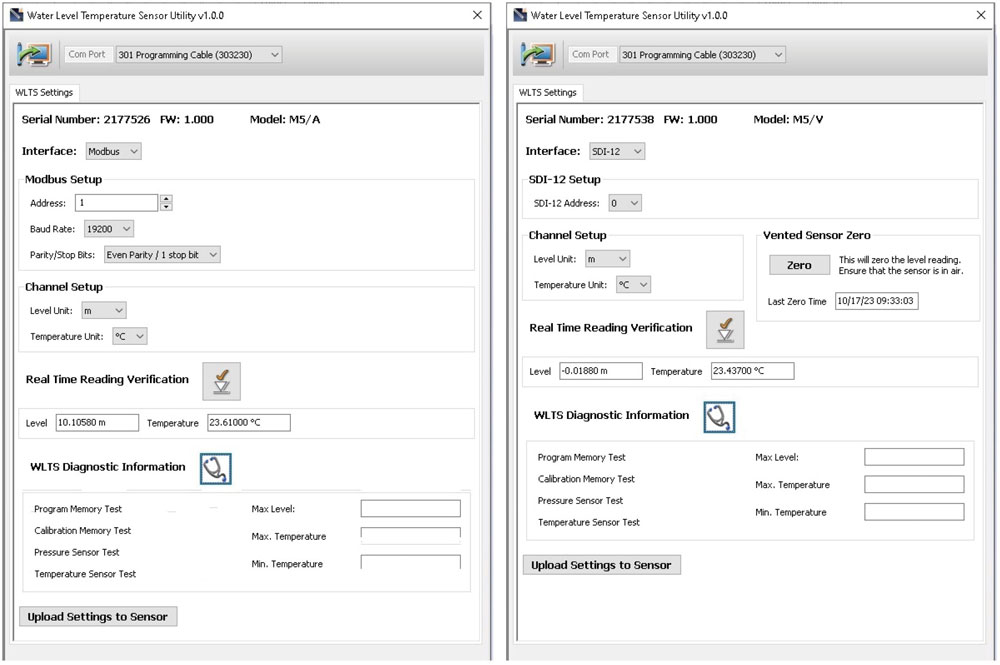The image size is (1000, 665).
Task: Click the connect icon in the M5/V window
Action: click(539, 54)
